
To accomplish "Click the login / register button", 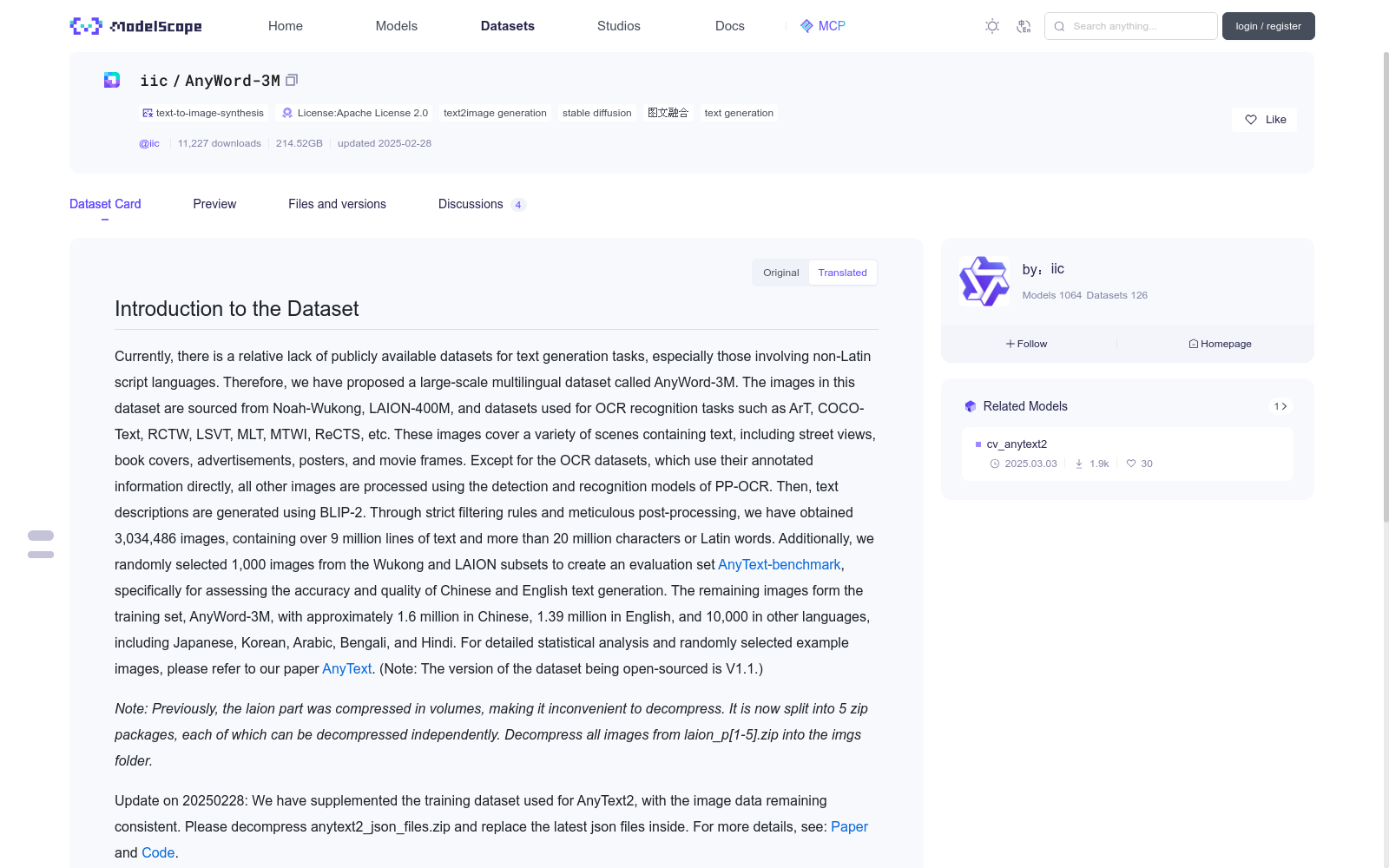I will pos(1268,26).
